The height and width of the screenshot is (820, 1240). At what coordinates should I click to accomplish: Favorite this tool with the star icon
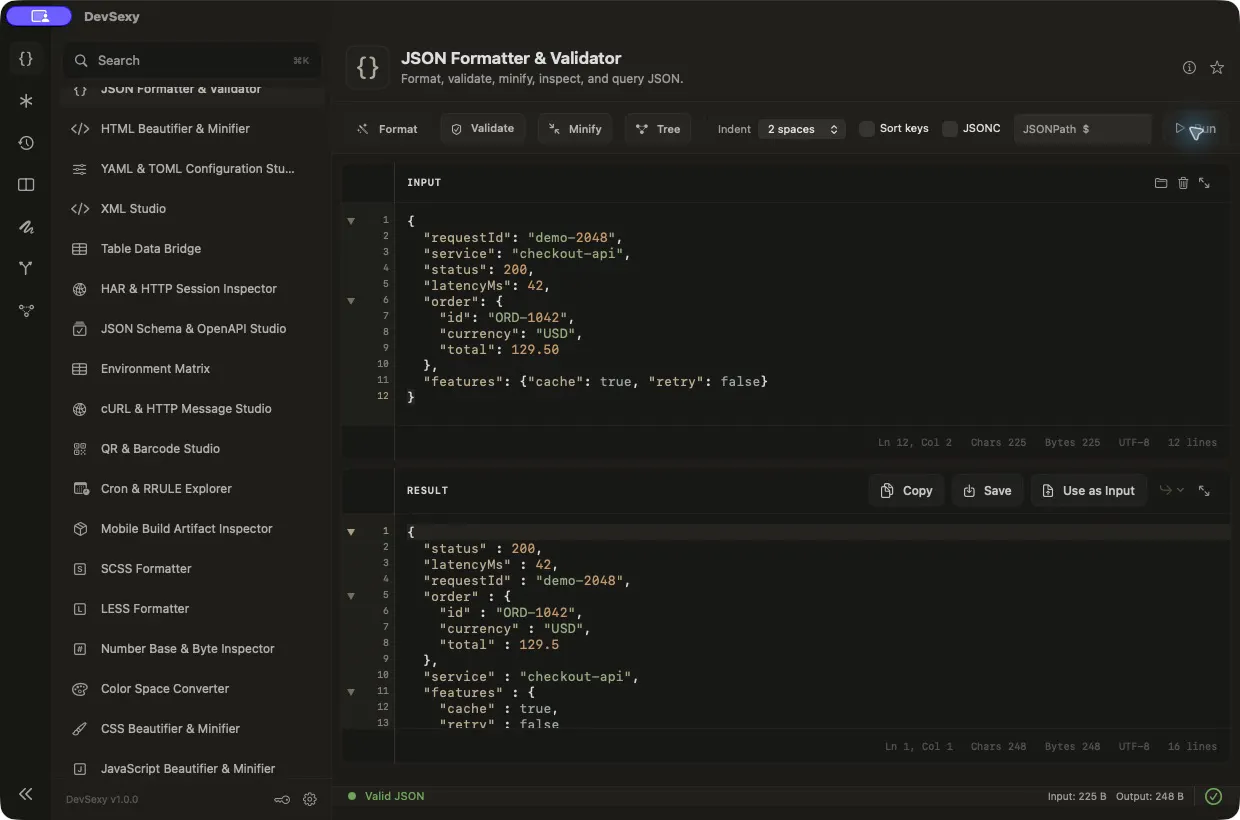pos(1217,68)
